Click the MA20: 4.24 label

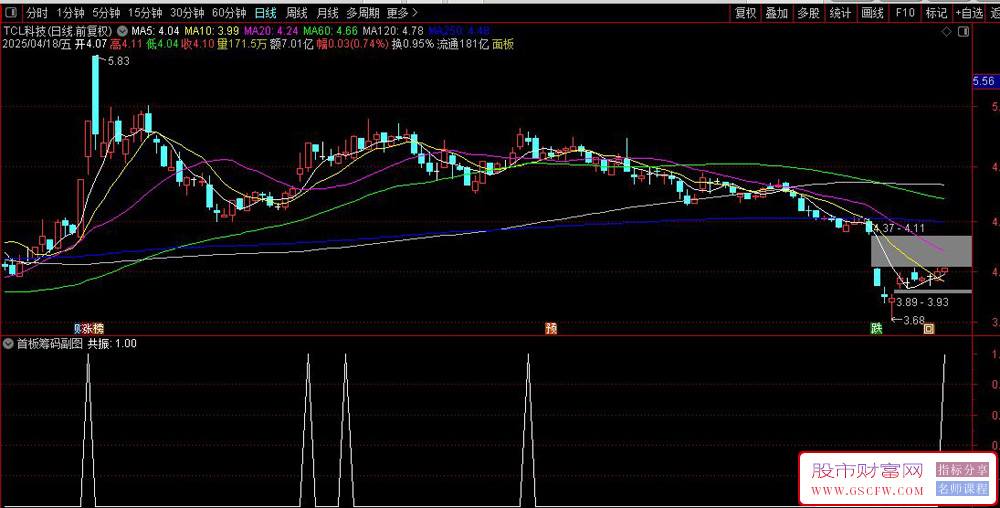point(271,31)
